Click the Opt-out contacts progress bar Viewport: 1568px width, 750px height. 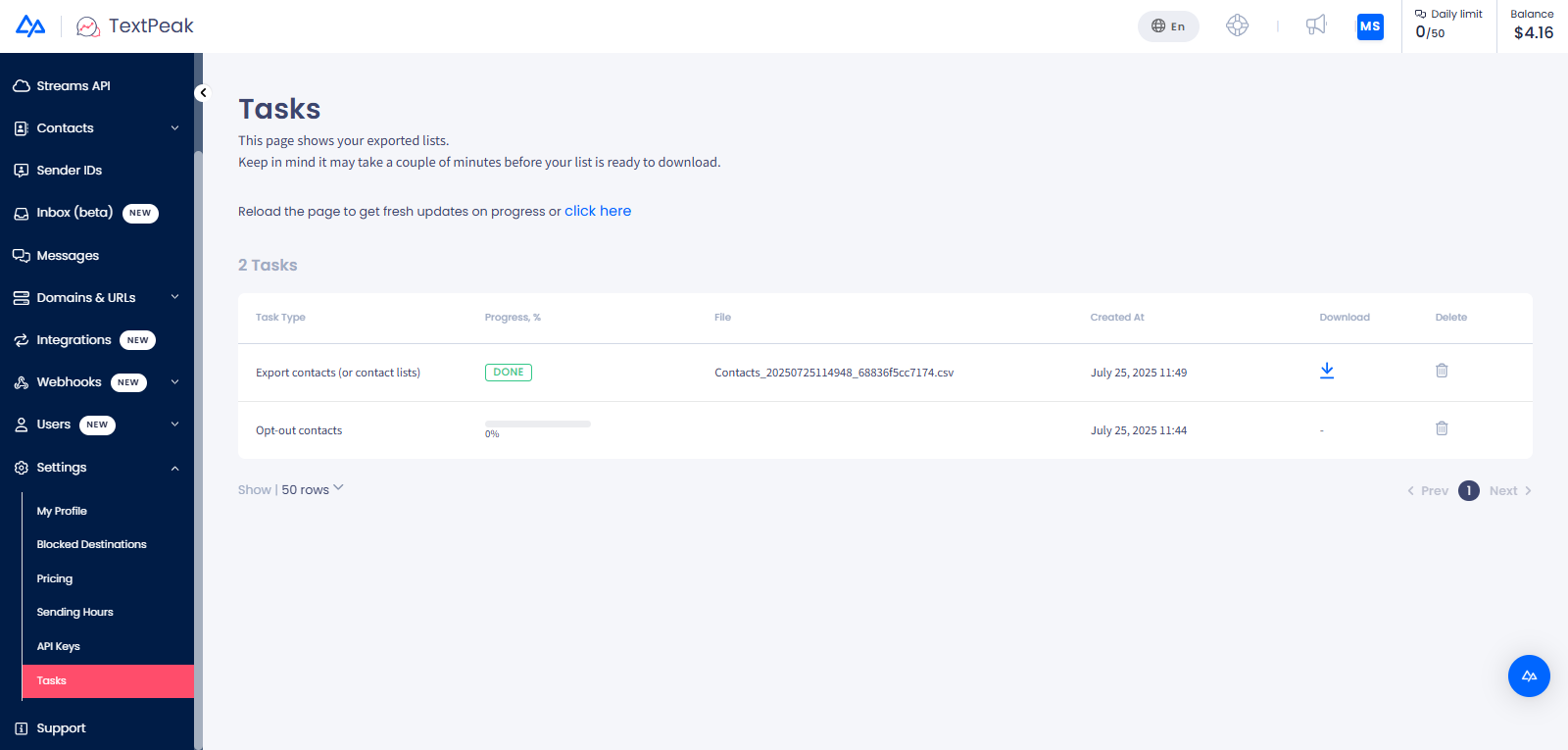[538, 425]
